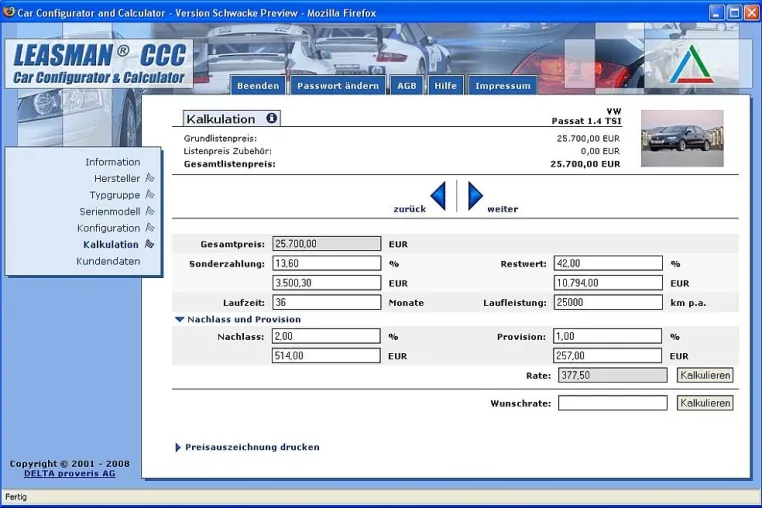This screenshot has width=762, height=508.
Task: Click the LEASMAN CCC logo
Action: click(99, 64)
